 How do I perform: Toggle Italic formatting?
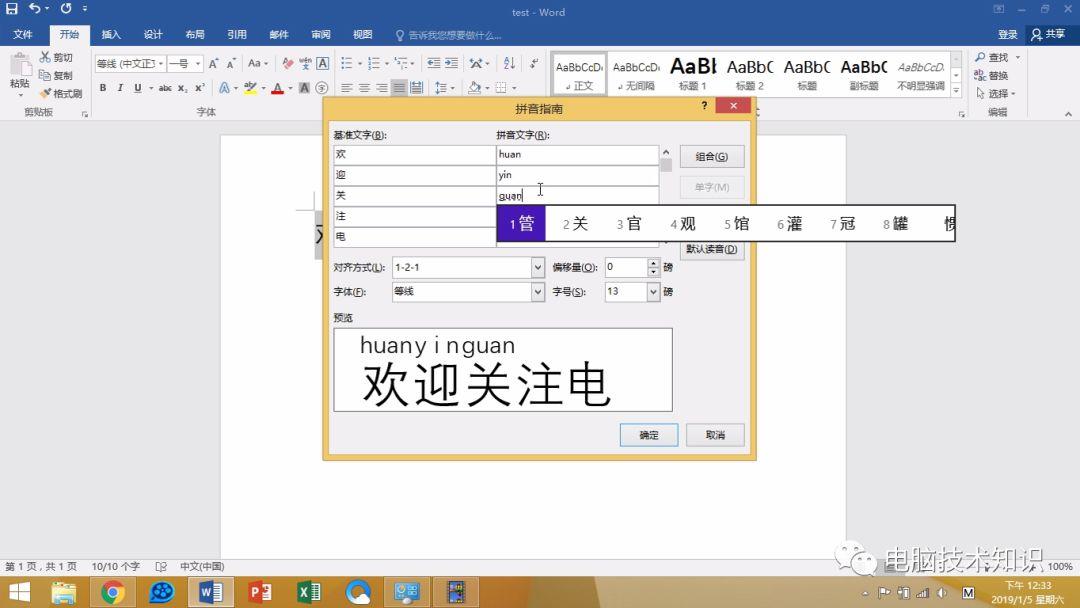tap(120, 87)
